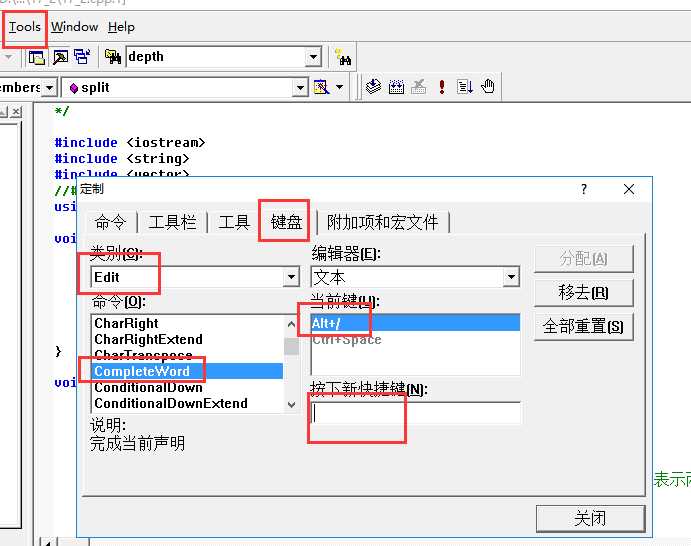Expand the members combo box
This screenshot has height=546, width=691.
pos(50,87)
